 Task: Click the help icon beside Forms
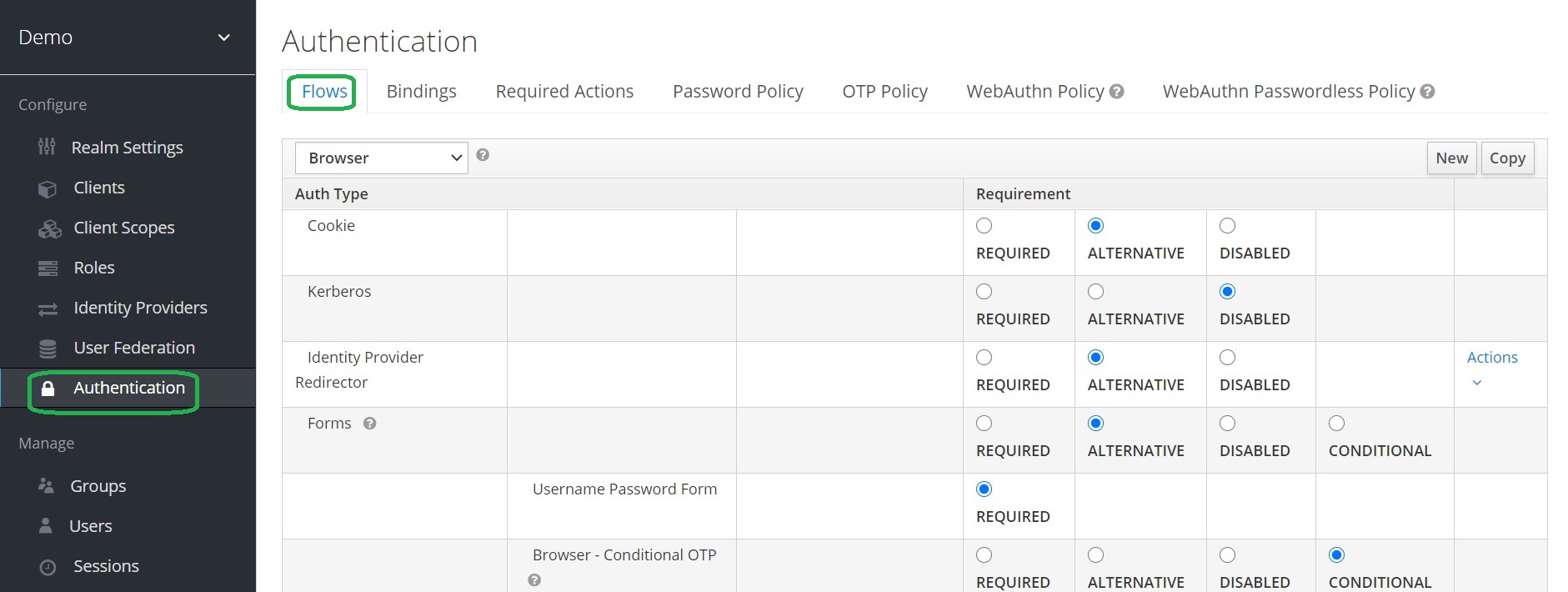[x=370, y=424]
